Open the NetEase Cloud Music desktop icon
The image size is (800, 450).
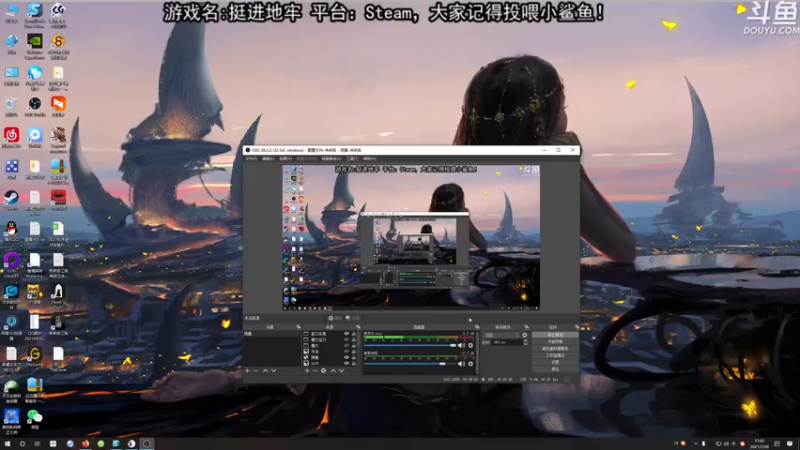point(11,137)
